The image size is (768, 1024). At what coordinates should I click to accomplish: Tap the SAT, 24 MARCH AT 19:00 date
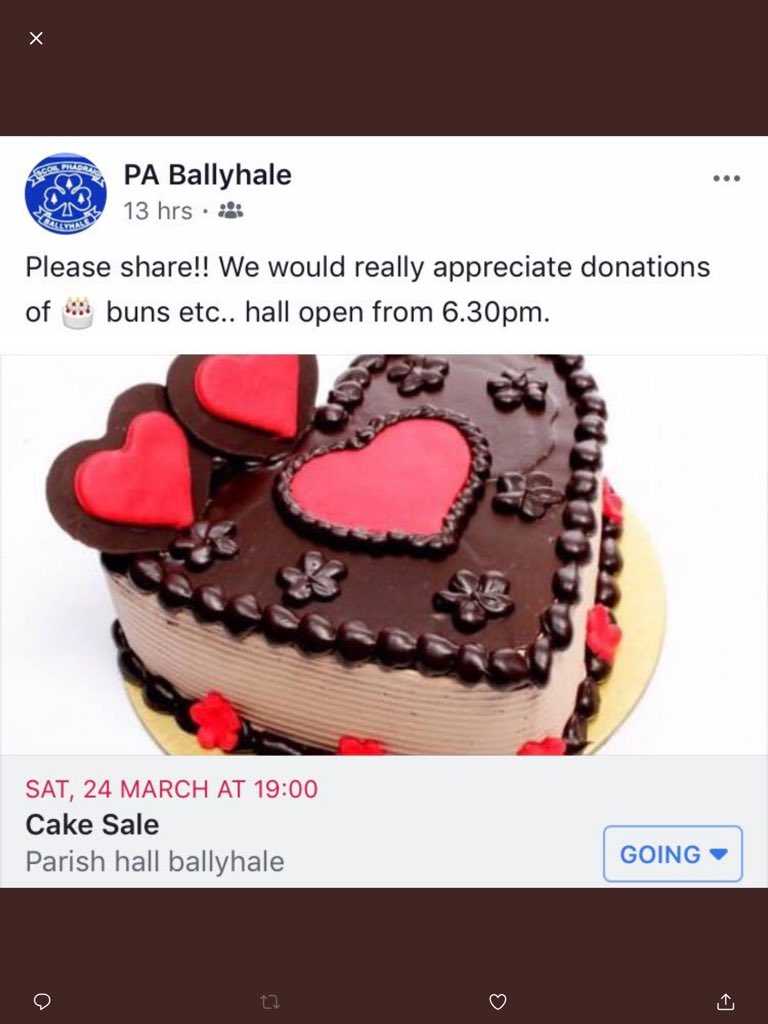pos(172,789)
